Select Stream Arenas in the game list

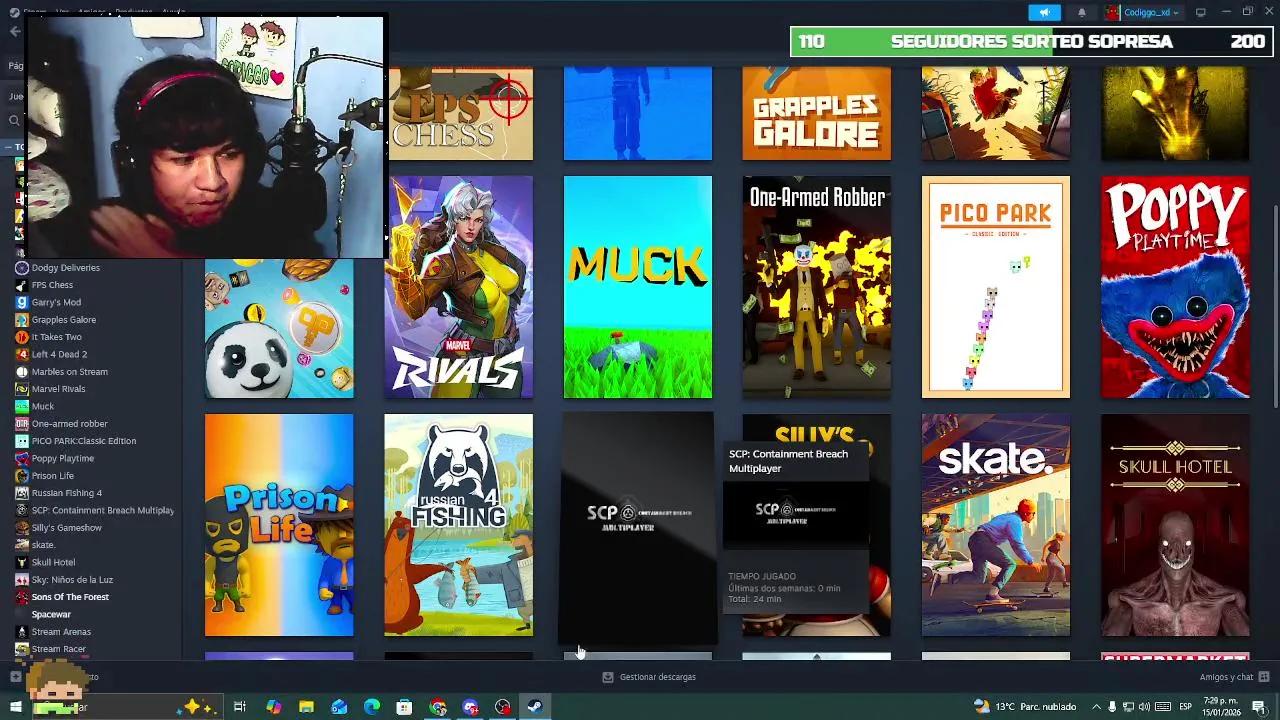pyautogui.click(x=61, y=632)
